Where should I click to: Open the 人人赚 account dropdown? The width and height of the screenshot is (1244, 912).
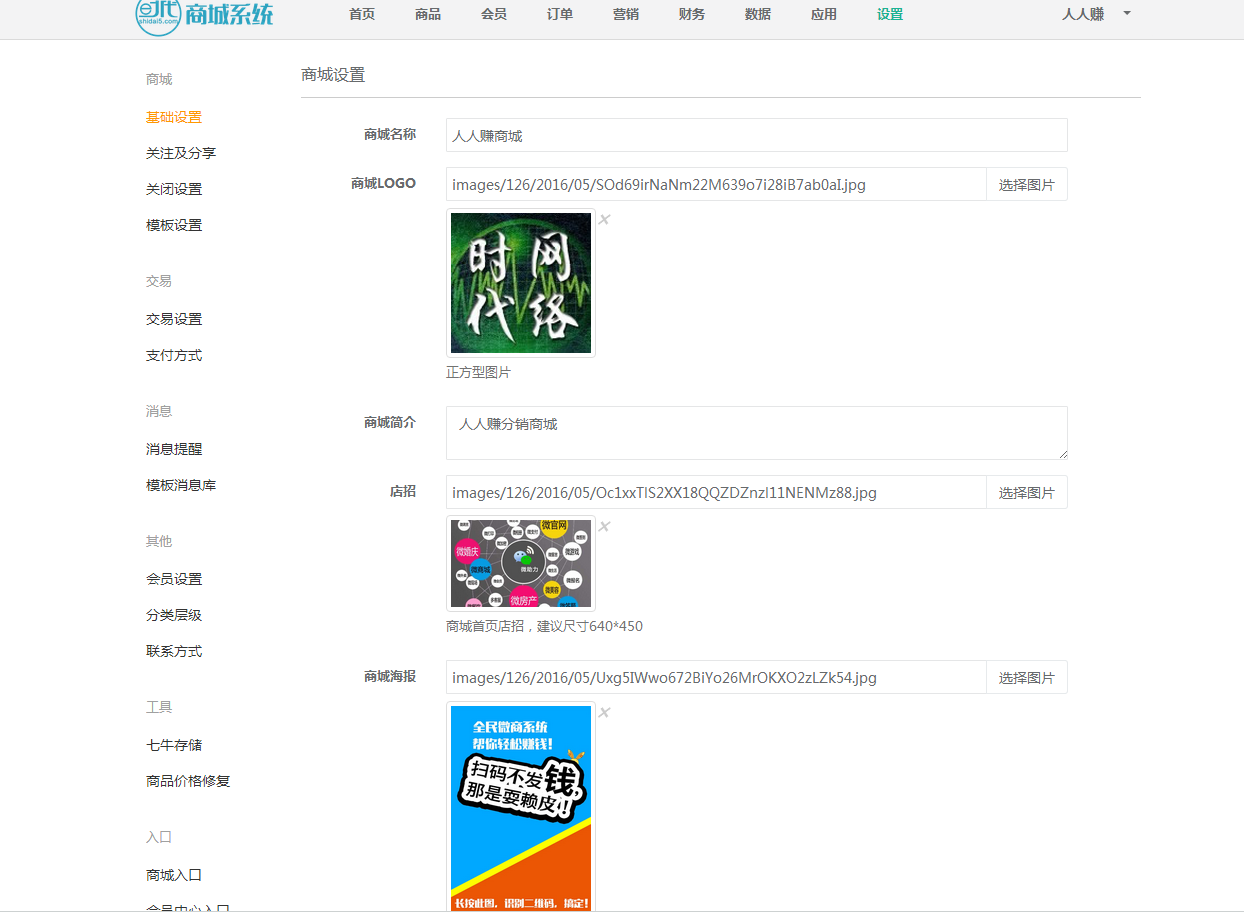pos(1096,15)
